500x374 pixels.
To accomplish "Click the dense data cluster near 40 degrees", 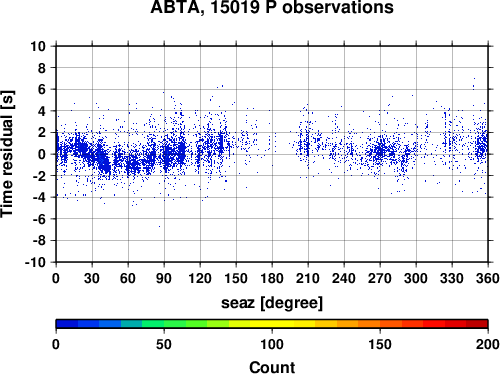I will coord(104,162).
